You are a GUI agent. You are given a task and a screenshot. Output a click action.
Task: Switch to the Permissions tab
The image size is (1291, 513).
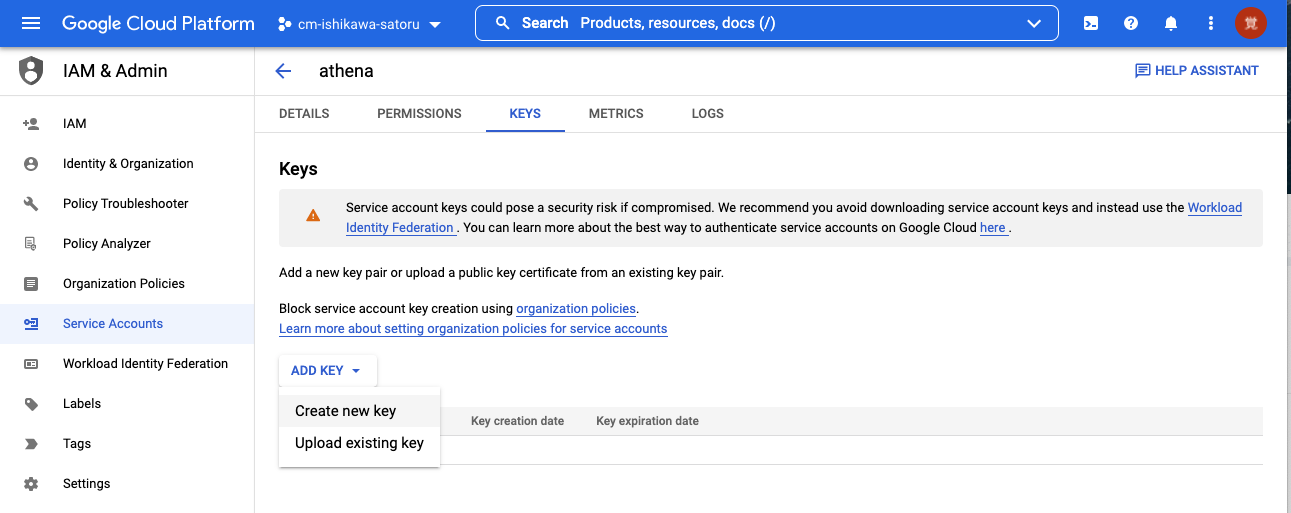419,114
